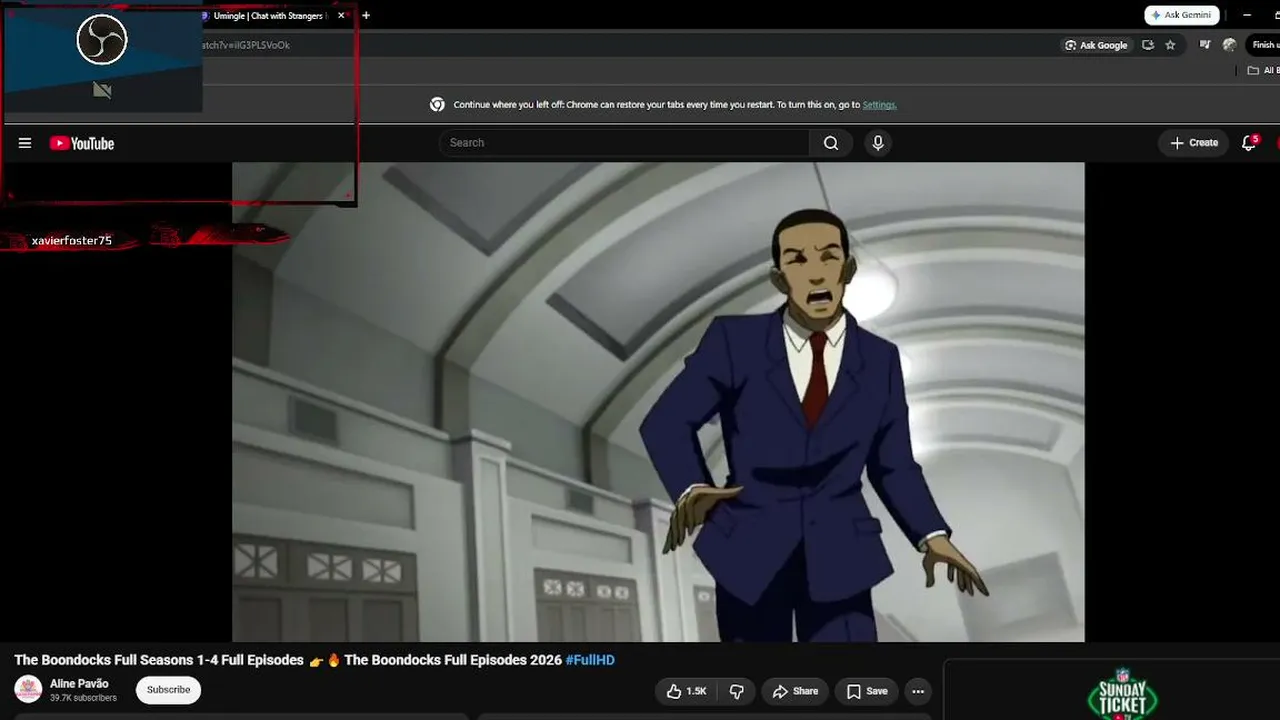Click the Ask Gemini button
This screenshot has height=720, width=1280.
1182,15
